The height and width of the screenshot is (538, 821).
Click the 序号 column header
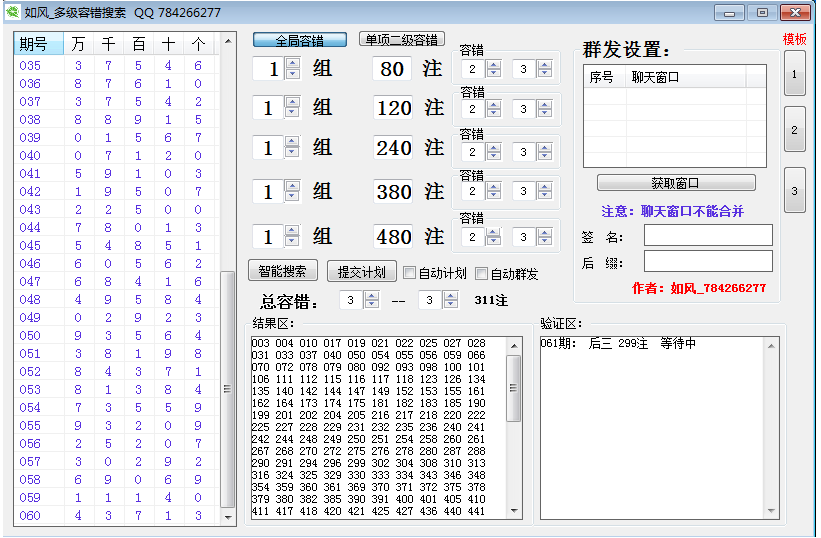(x=605, y=77)
